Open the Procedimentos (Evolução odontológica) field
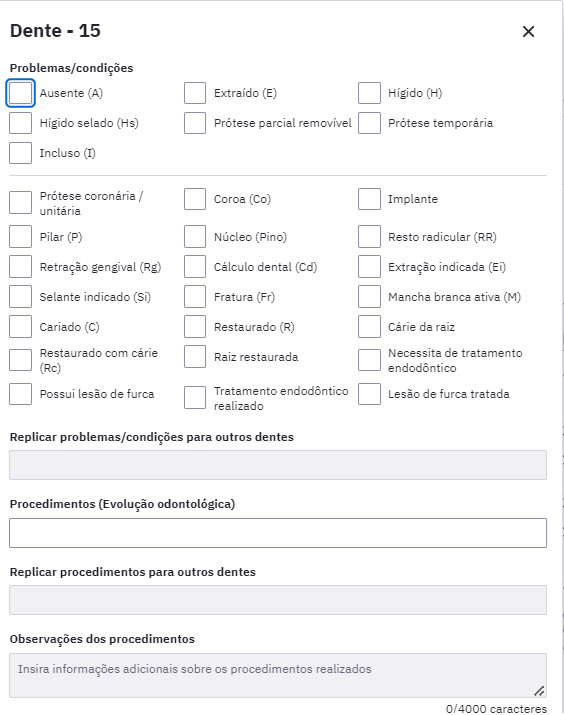 pos(278,533)
